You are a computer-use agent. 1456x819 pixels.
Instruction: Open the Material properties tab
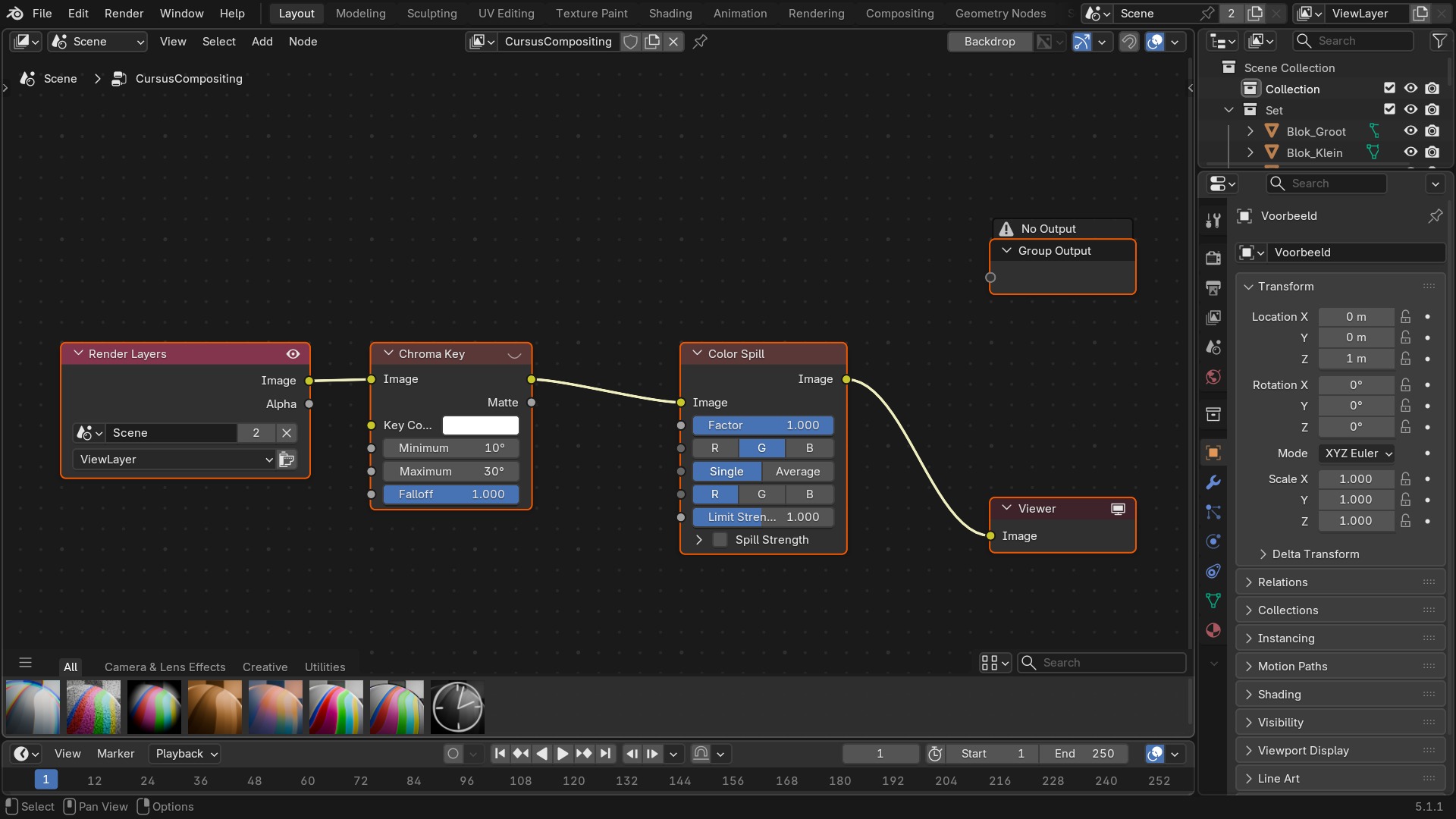pos(1213,630)
